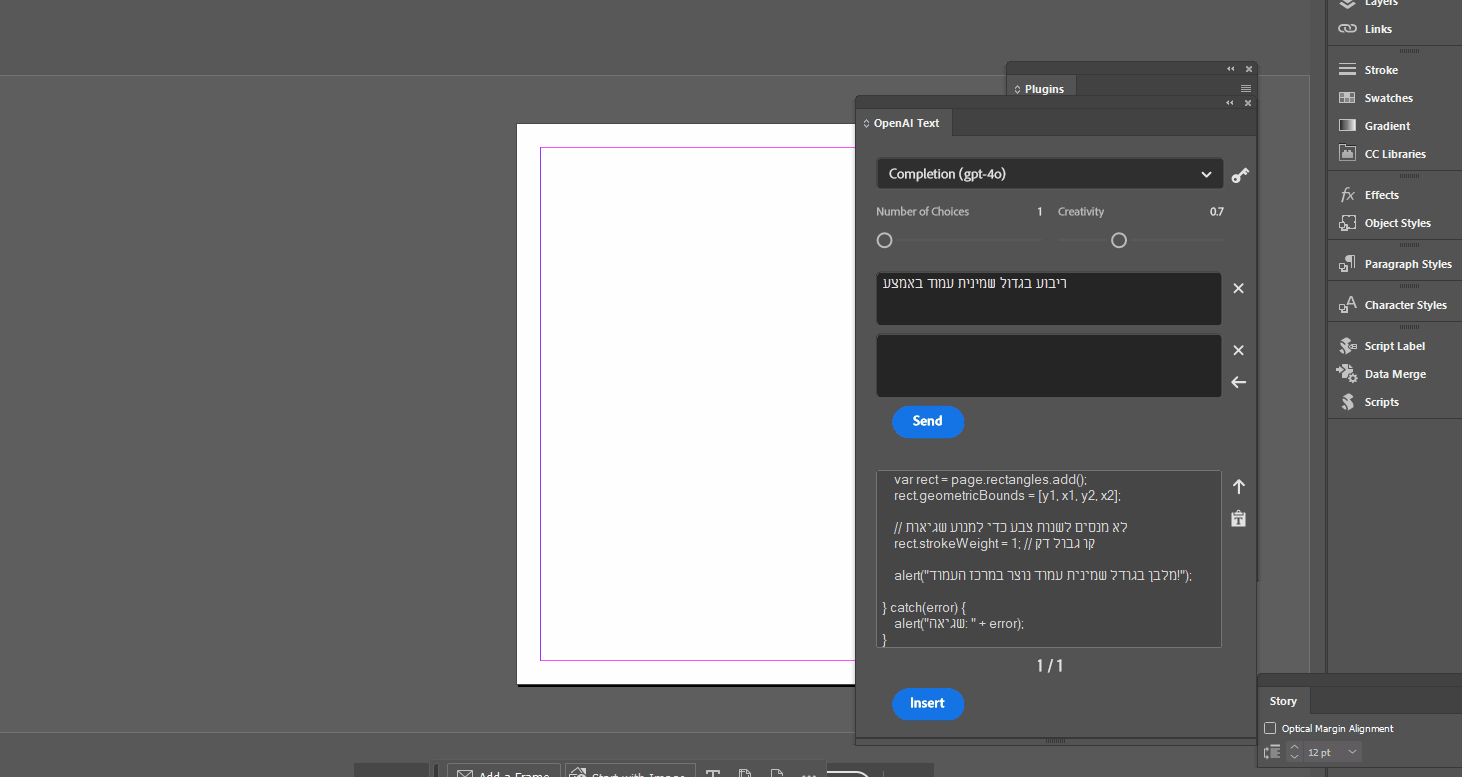
Task: Click inside the generated code result area
Action: pos(1049,559)
